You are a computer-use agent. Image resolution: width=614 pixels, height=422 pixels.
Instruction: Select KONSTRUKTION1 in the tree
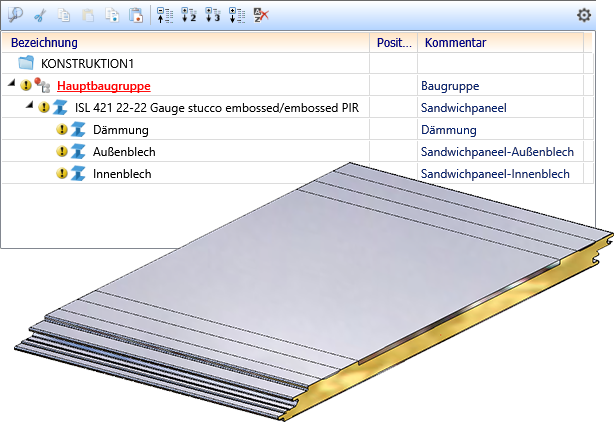click(x=87, y=63)
